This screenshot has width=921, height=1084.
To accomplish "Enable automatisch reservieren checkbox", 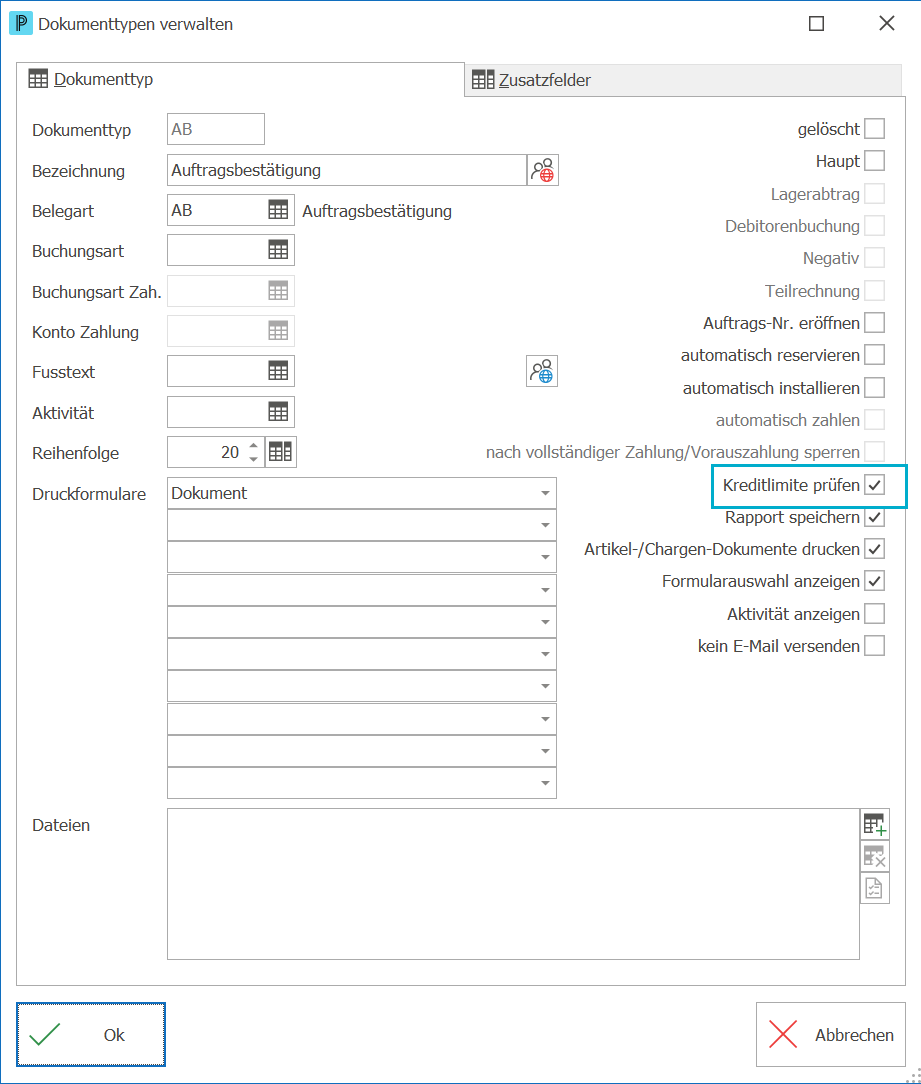I will pyautogui.click(x=875, y=355).
